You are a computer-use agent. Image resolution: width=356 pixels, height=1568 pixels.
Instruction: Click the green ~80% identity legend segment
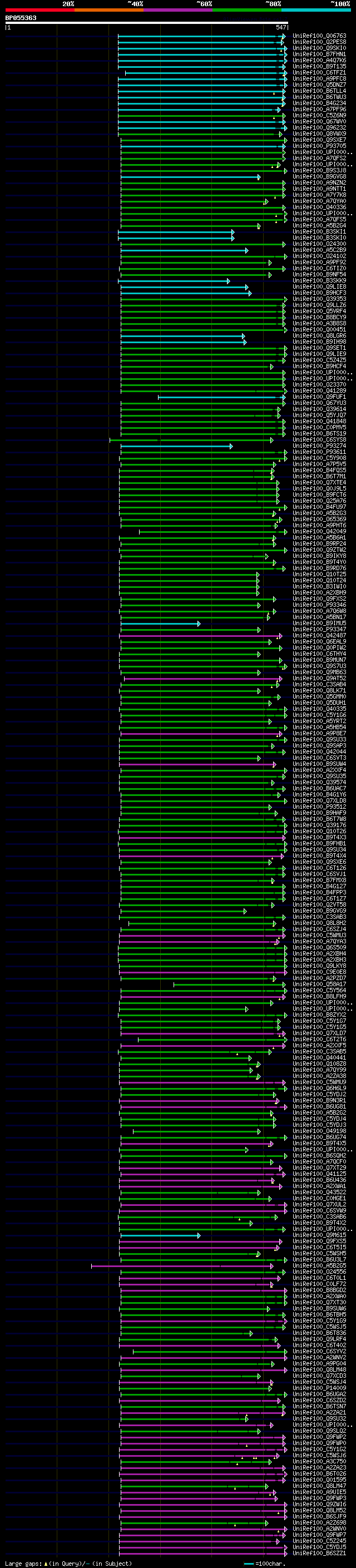(246, 10)
